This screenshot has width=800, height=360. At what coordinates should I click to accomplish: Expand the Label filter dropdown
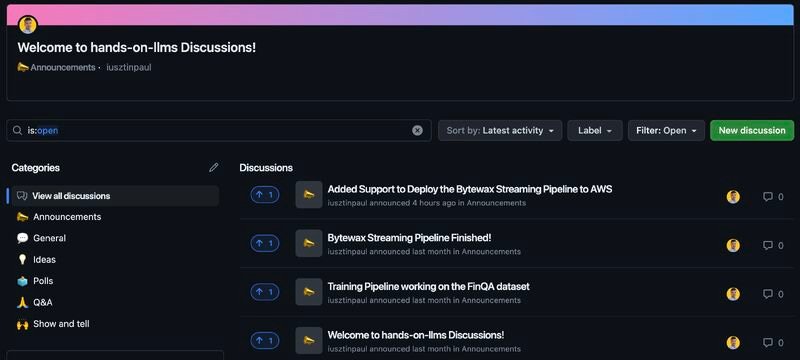595,131
